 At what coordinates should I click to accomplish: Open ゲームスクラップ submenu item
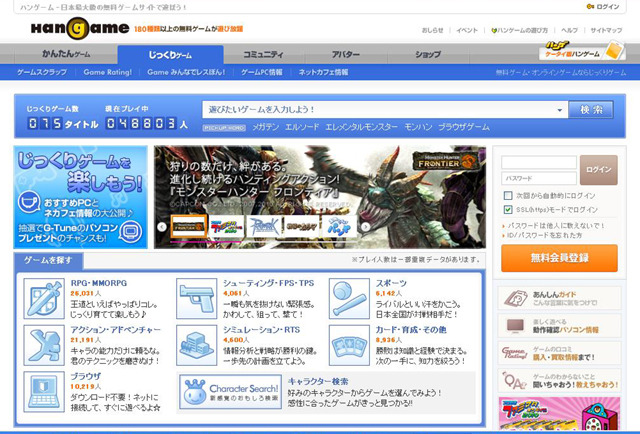point(42,72)
